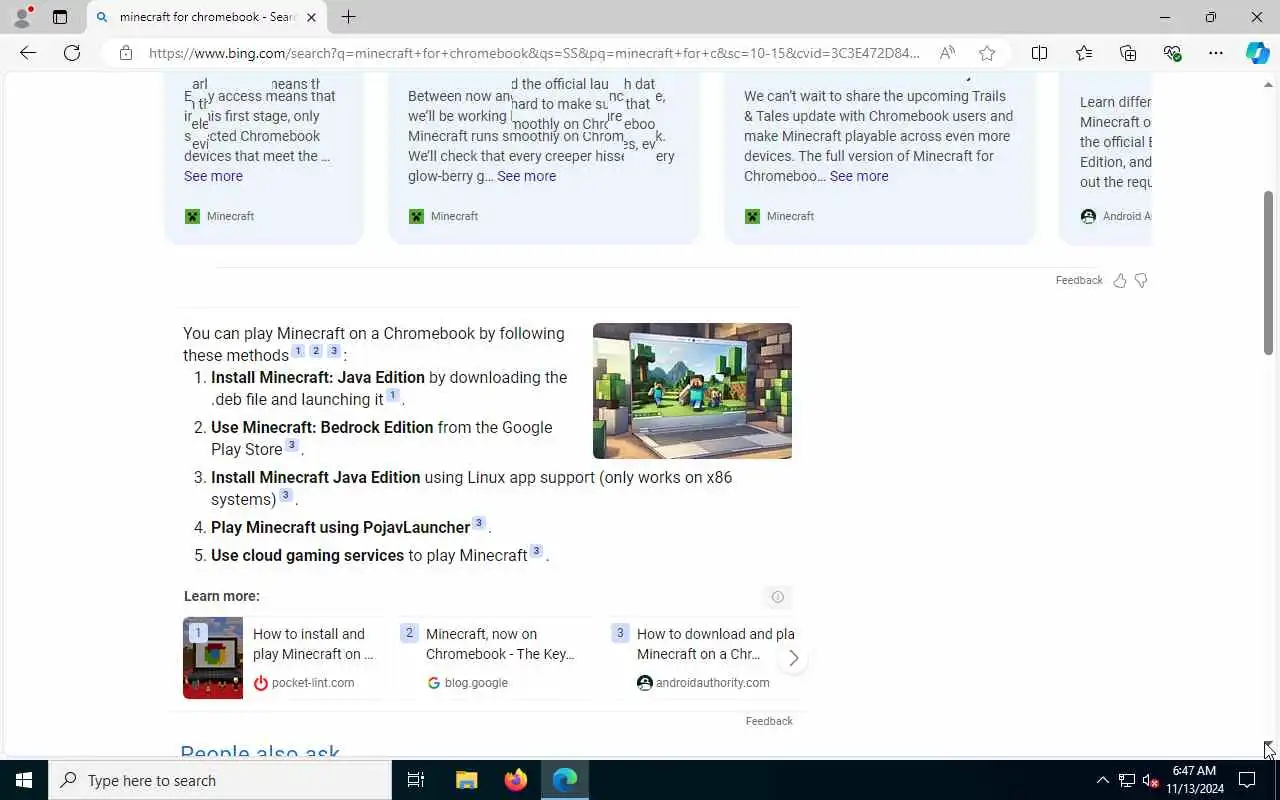Open the Edge profile icon
1280x800 pixels.
22,17
